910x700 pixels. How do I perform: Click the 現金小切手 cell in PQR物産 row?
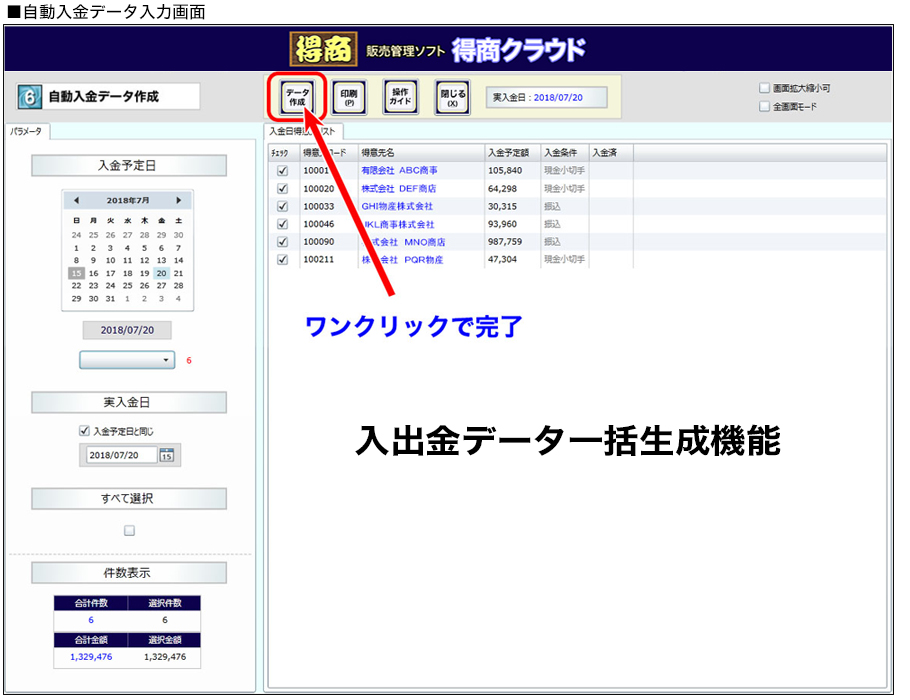coord(565,259)
